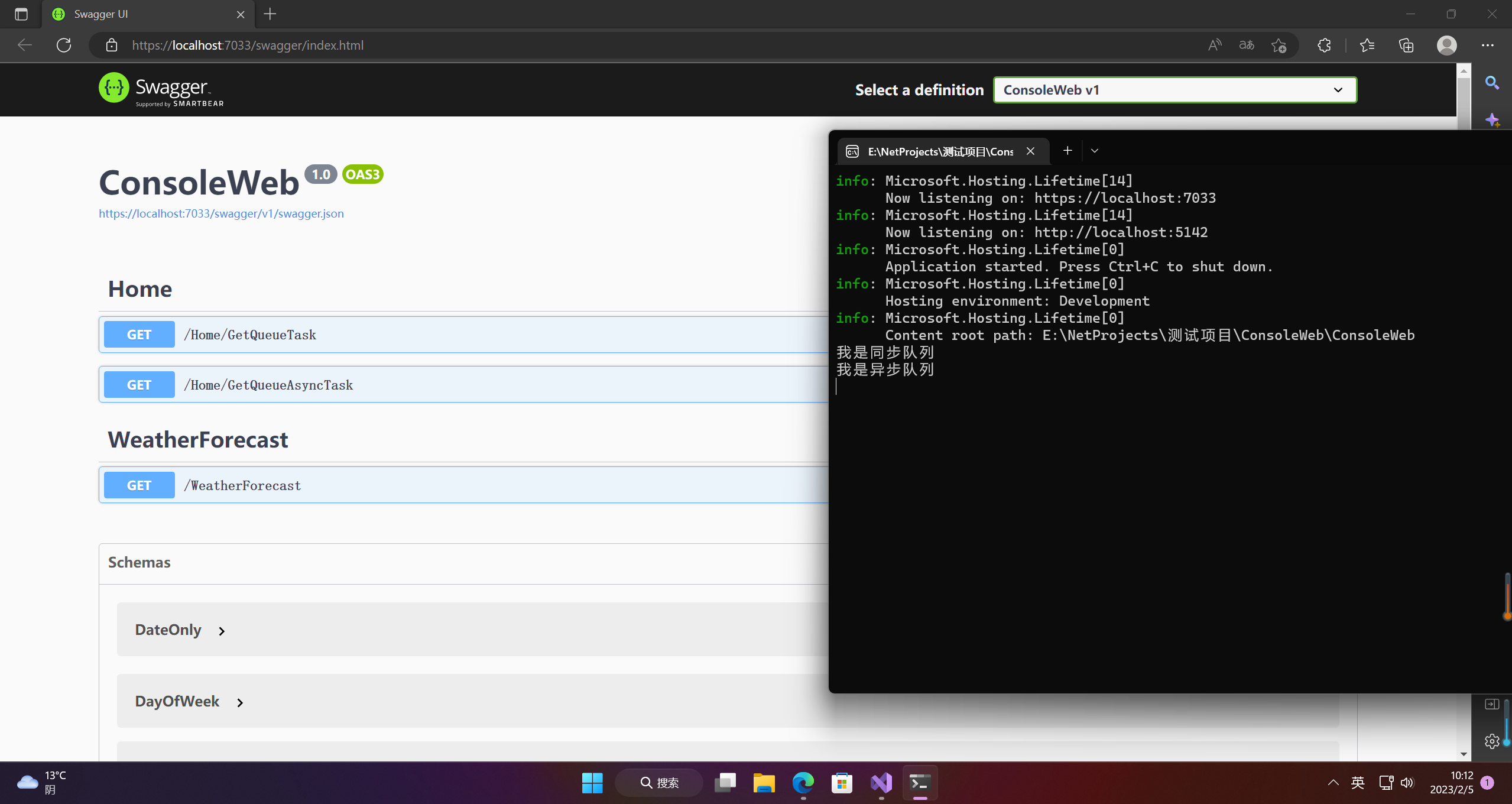Click the translate page icon

pos(1247,45)
